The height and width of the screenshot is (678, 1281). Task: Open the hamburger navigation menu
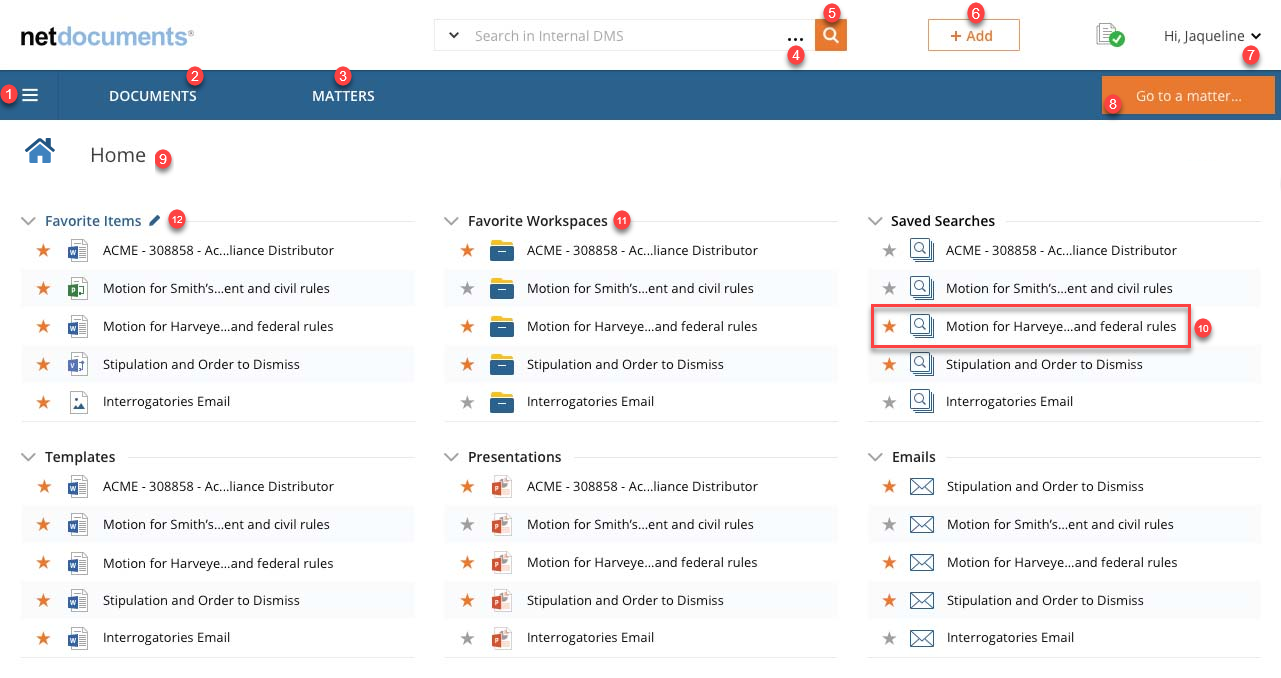click(x=30, y=95)
